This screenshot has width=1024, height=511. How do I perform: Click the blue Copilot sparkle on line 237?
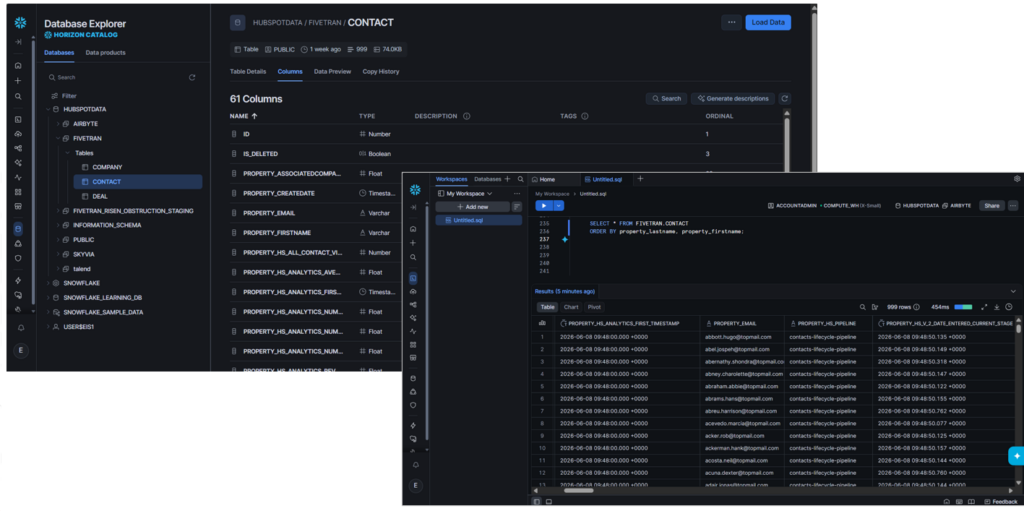564,240
